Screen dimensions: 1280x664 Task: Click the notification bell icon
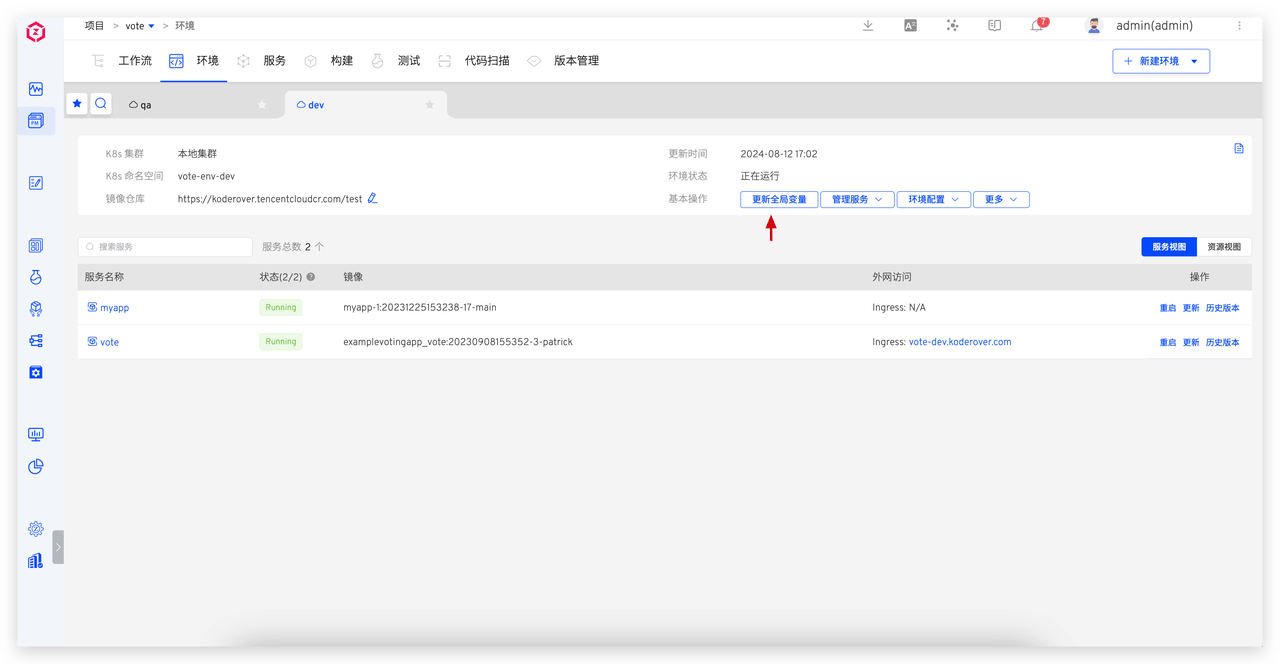click(1037, 26)
